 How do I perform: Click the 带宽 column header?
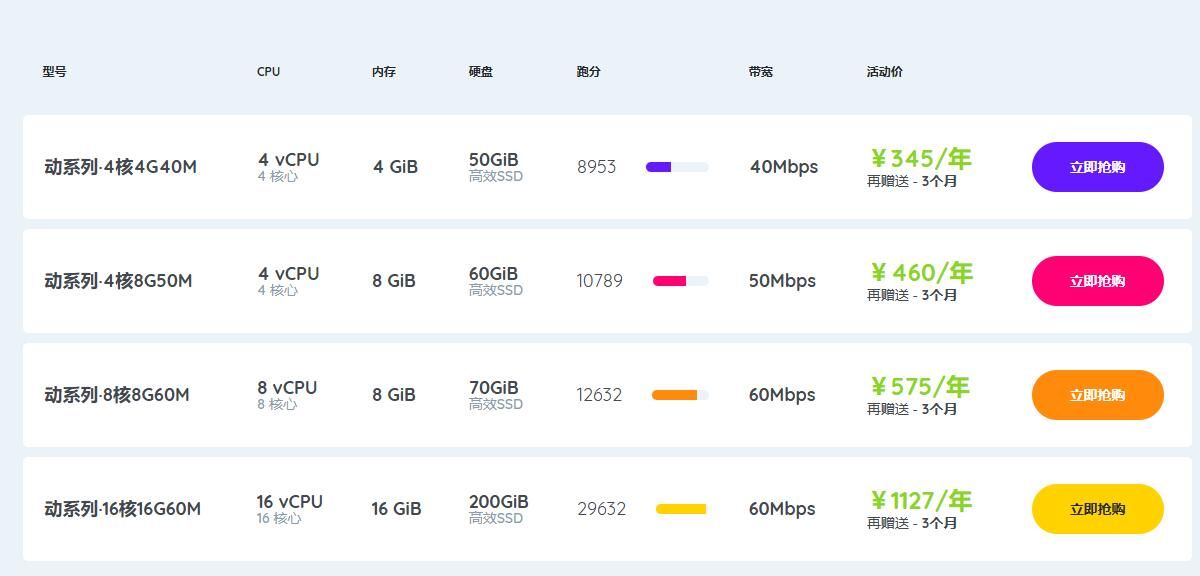760,72
